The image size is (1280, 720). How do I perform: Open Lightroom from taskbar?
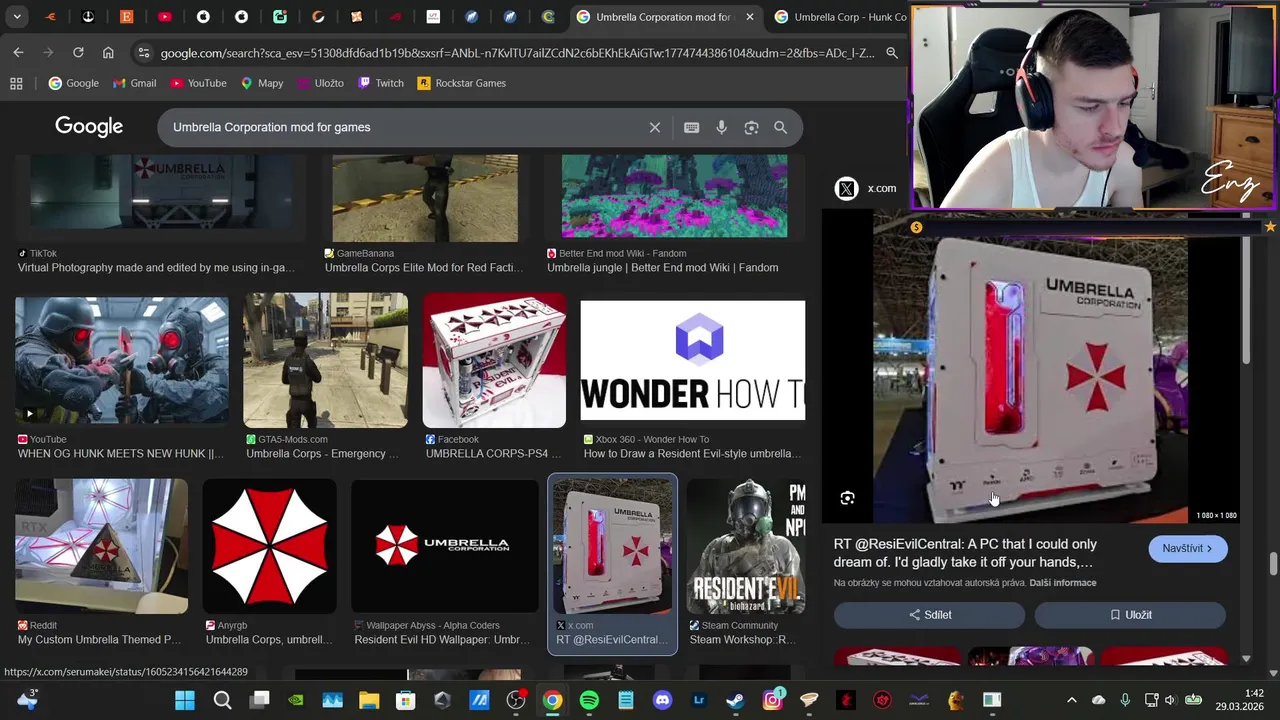pyautogui.click(x=699, y=700)
